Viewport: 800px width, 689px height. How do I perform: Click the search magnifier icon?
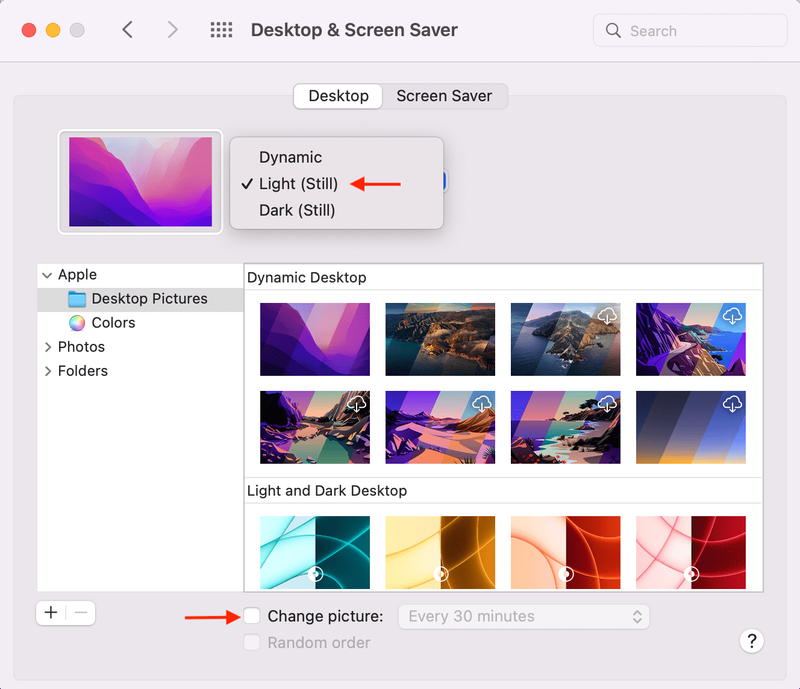click(x=613, y=31)
